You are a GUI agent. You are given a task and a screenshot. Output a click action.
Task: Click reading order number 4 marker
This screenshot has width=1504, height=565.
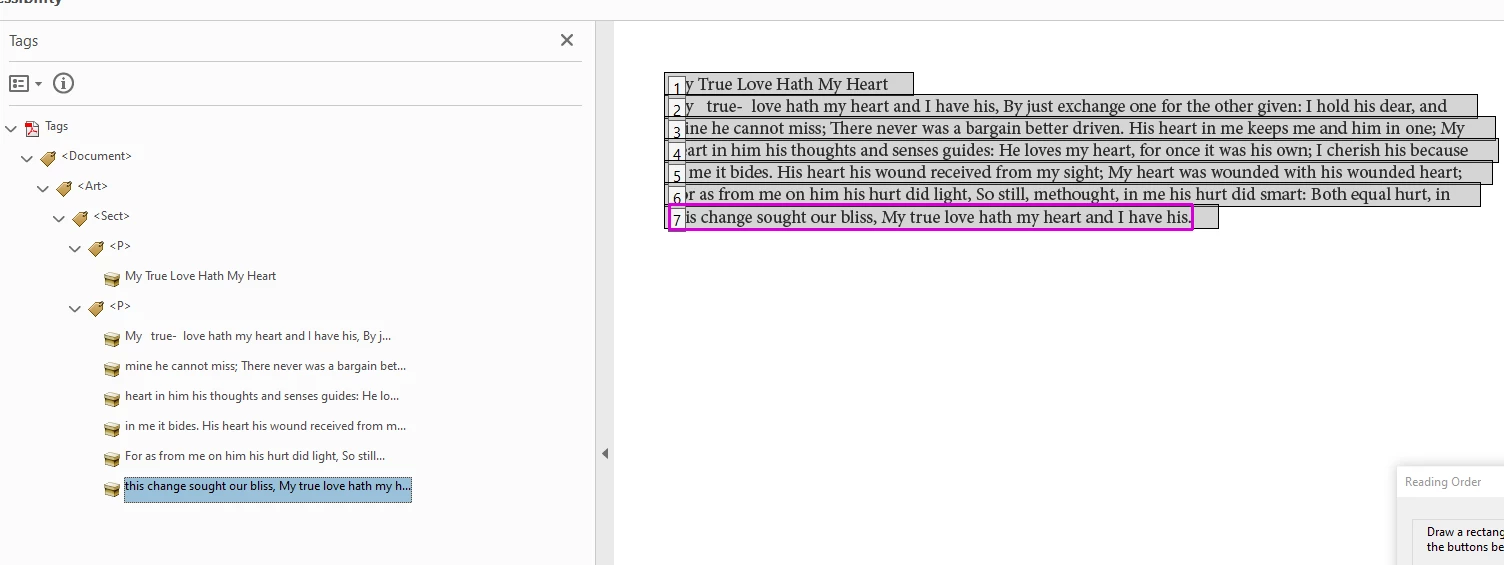677,154
